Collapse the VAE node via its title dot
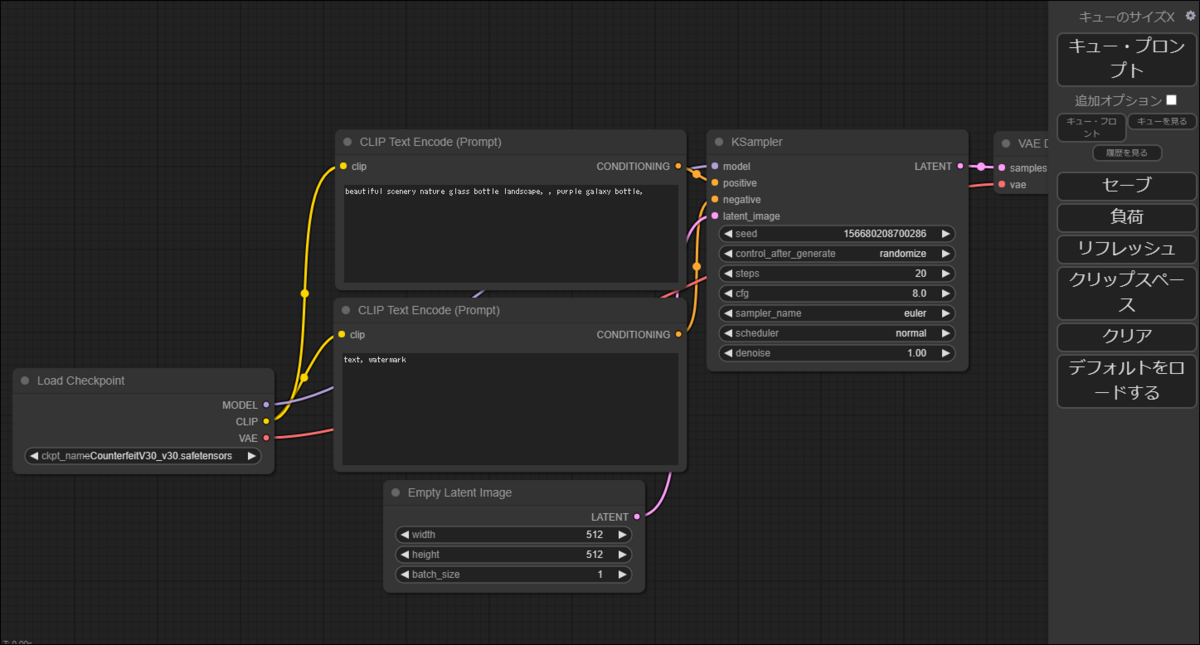Viewport: 1200px width, 645px height. [1006, 144]
